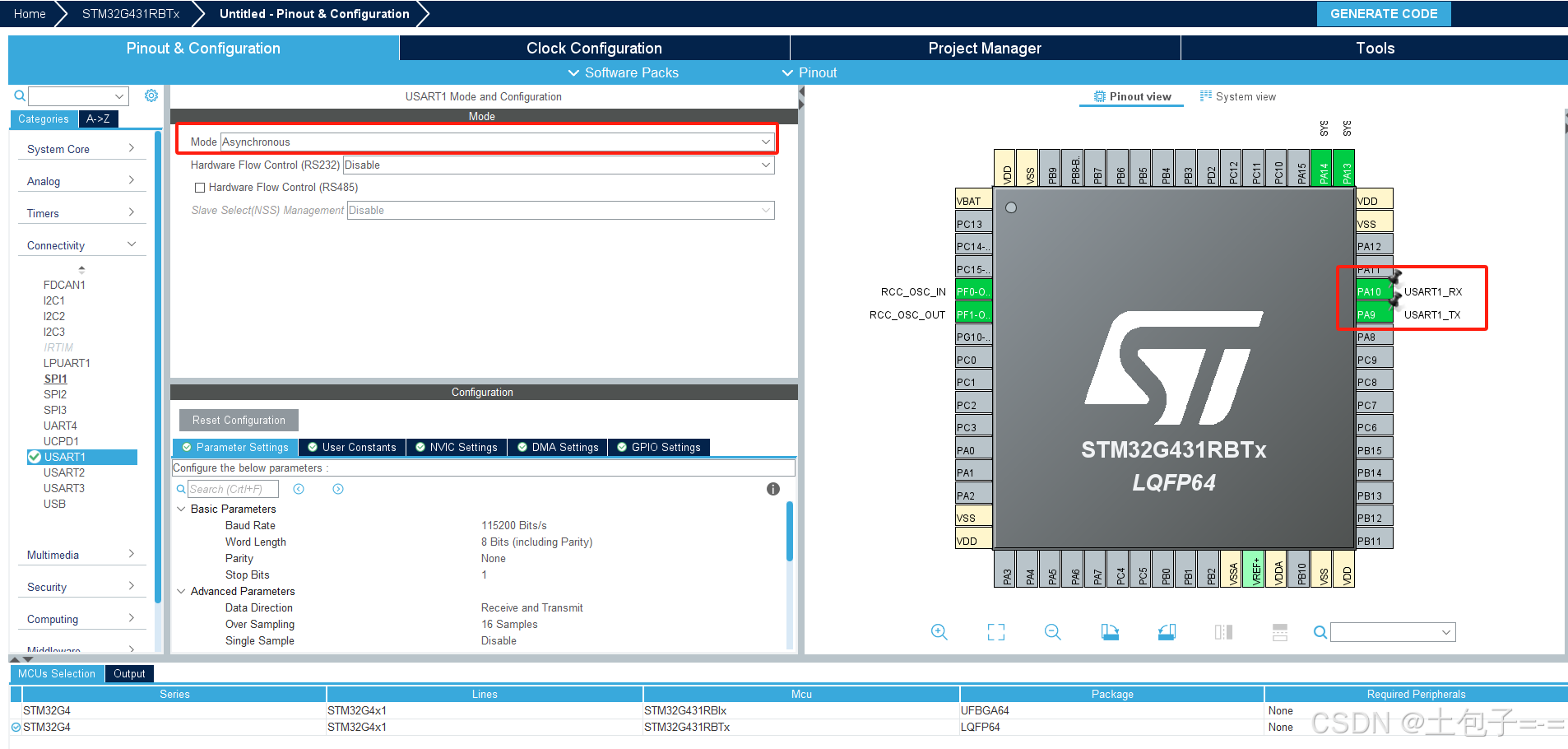Switch to GPIO Settings tab
This screenshot has width=1568, height=749.
pyautogui.click(x=659, y=447)
